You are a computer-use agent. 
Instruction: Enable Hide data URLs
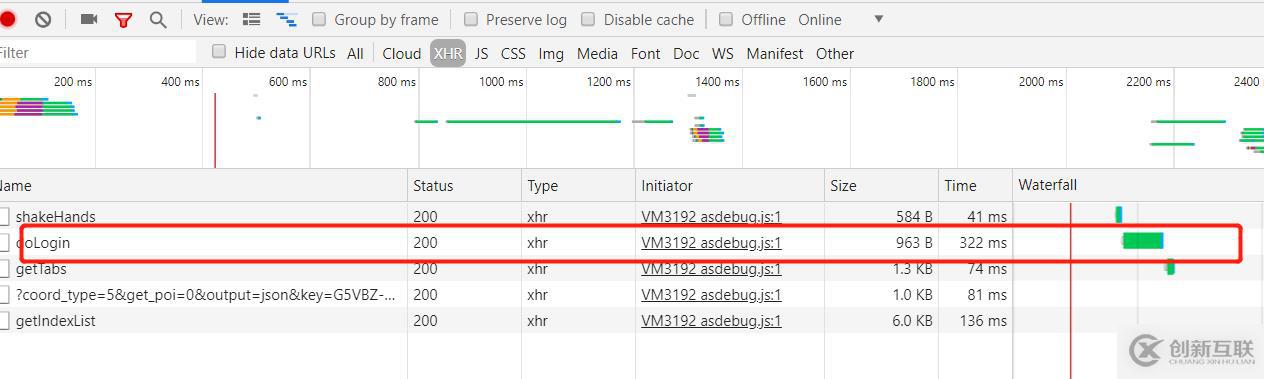(x=219, y=52)
